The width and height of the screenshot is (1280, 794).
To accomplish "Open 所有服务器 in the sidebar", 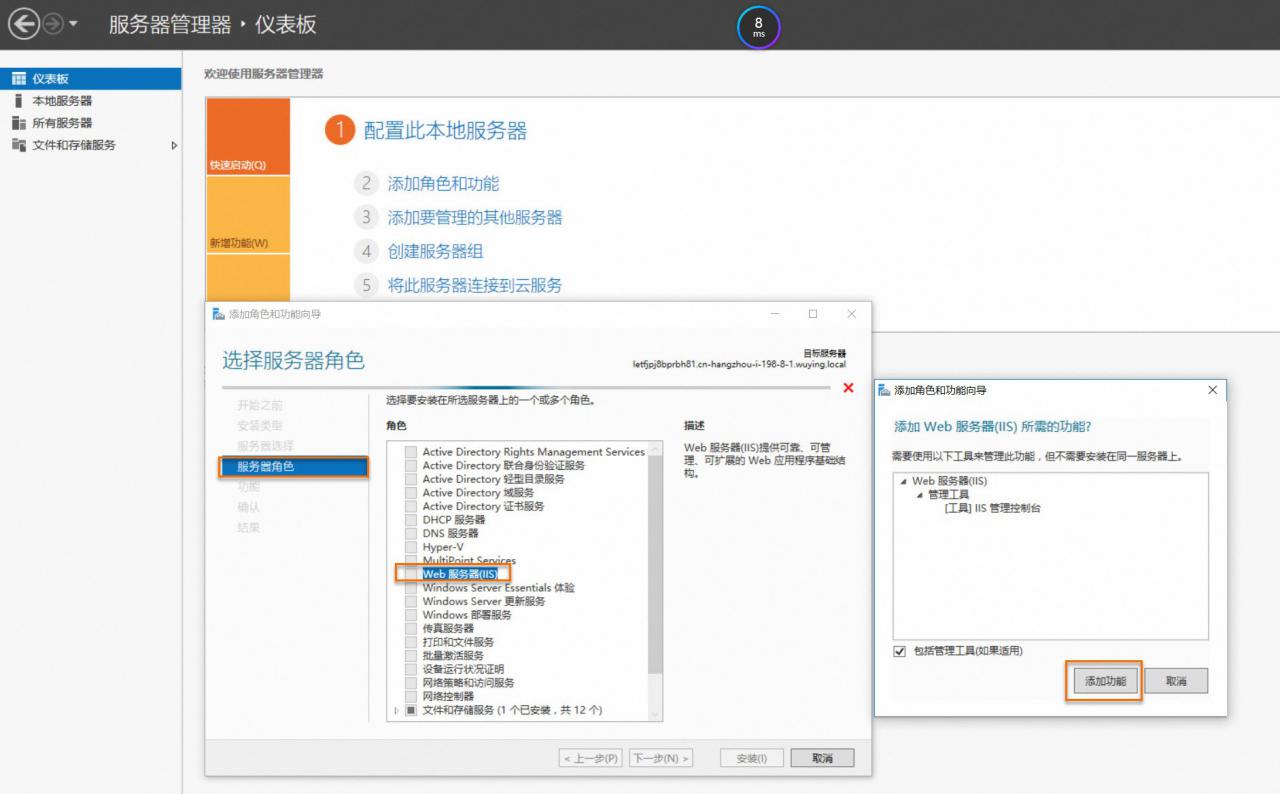I will (91, 123).
